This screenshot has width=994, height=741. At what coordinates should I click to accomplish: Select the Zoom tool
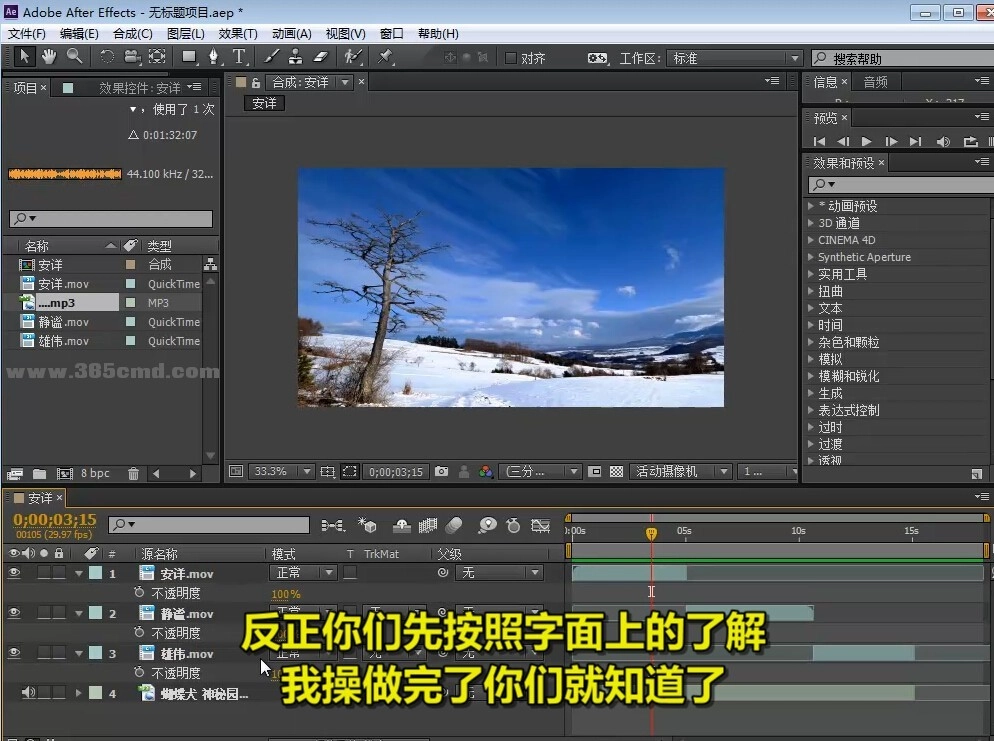73,56
